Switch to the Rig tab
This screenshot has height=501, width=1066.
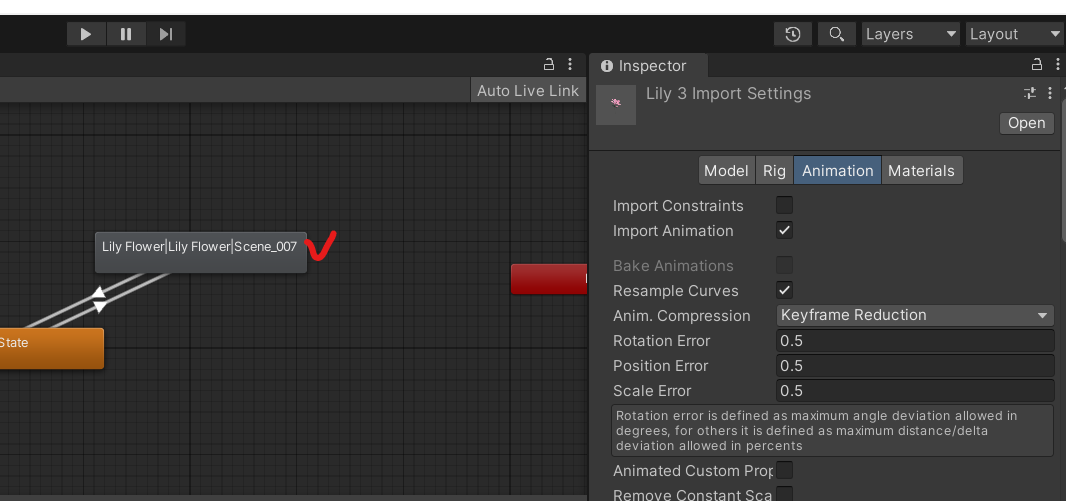tap(774, 171)
